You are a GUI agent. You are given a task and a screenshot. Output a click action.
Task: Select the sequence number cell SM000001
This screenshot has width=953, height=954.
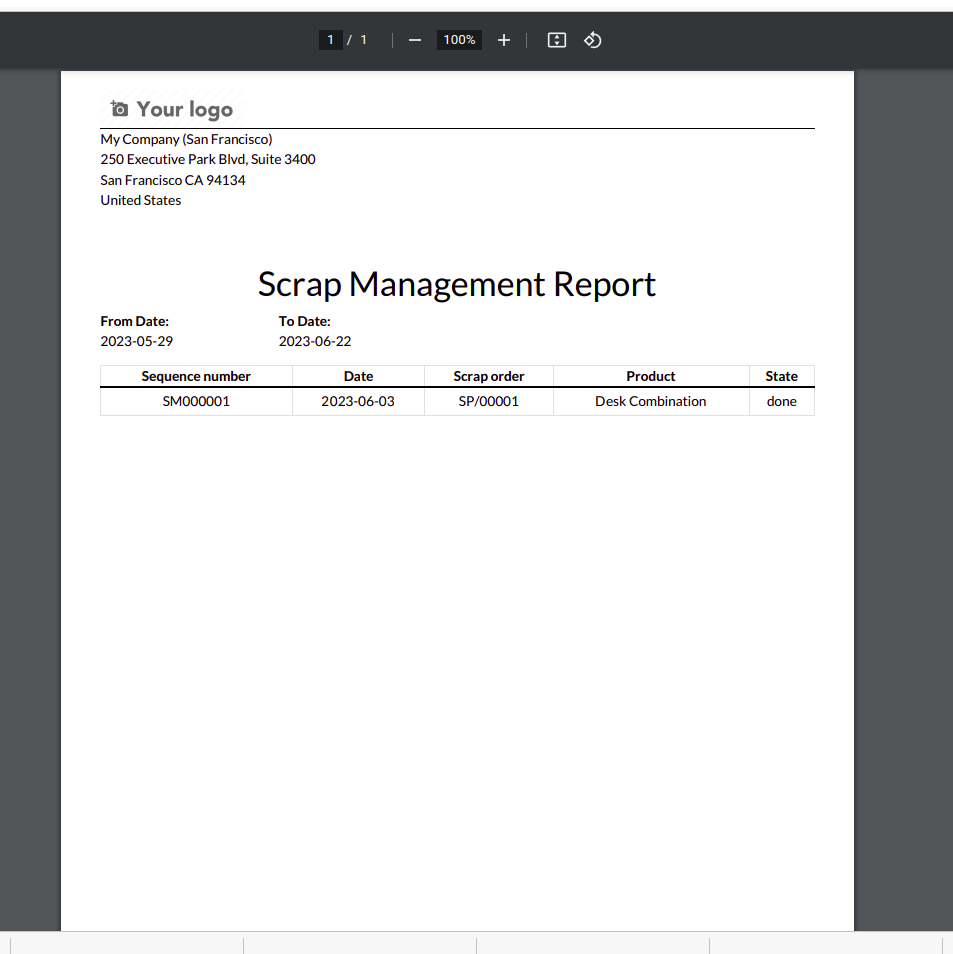(196, 402)
